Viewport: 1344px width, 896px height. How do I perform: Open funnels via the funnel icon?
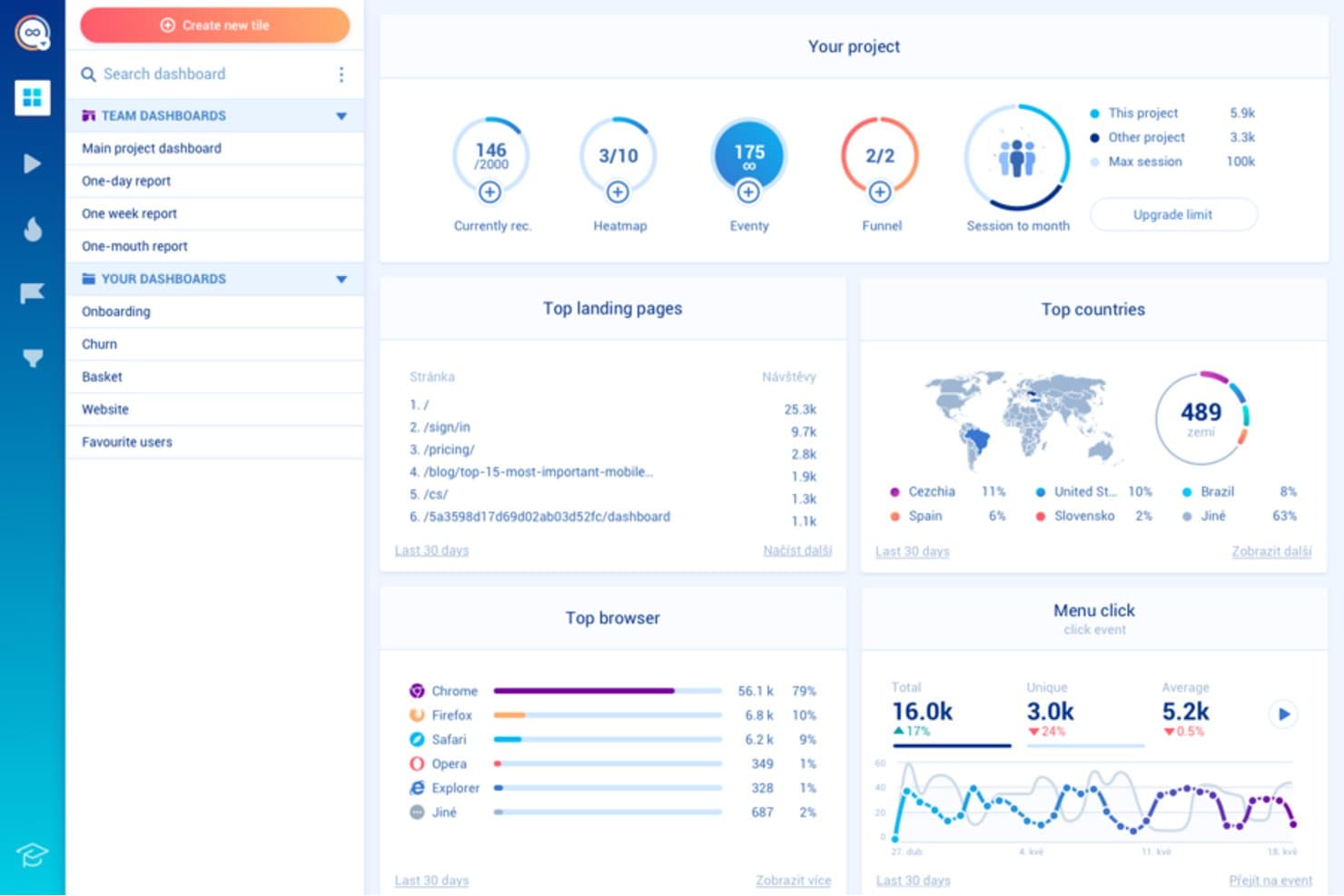tap(33, 358)
